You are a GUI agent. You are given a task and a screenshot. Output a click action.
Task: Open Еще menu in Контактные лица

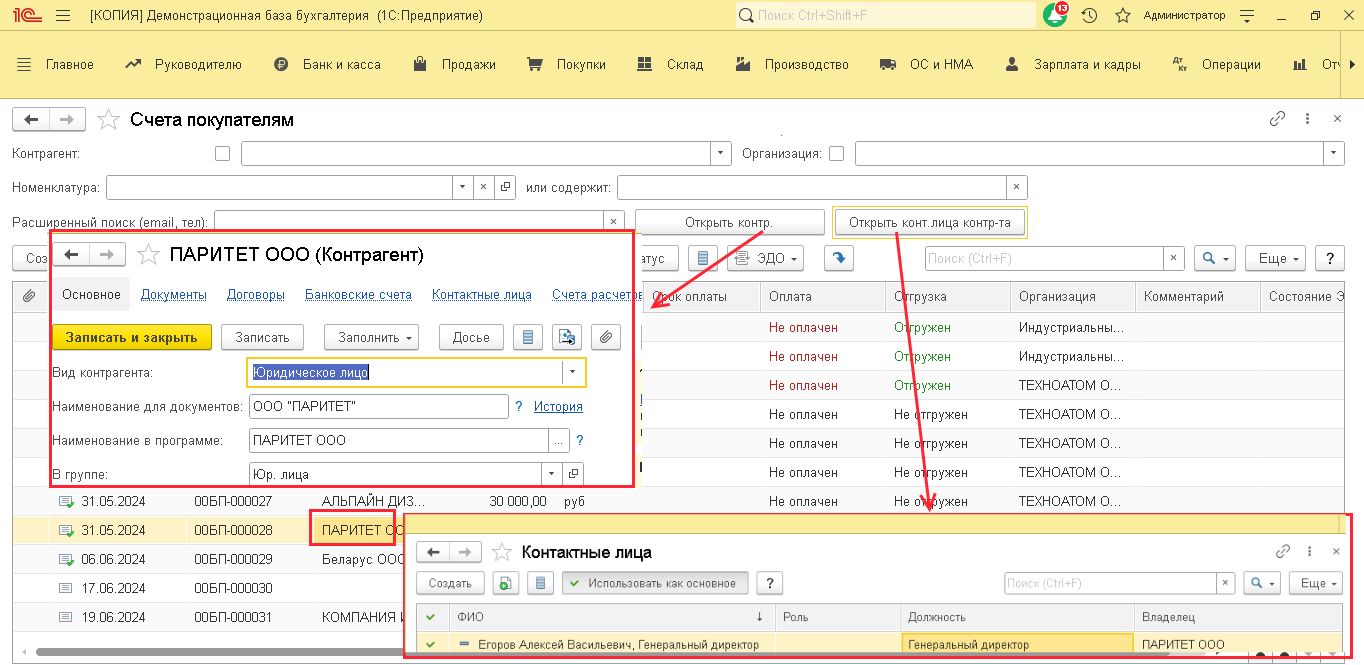pyautogui.click(x=1314, y=583)
